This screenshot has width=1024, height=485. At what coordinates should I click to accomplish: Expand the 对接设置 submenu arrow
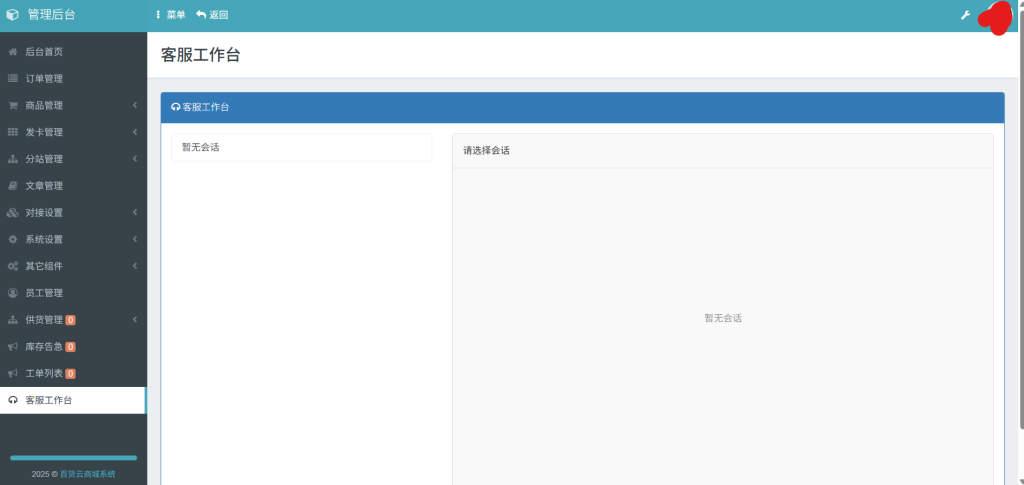click(x=134, y=213)
